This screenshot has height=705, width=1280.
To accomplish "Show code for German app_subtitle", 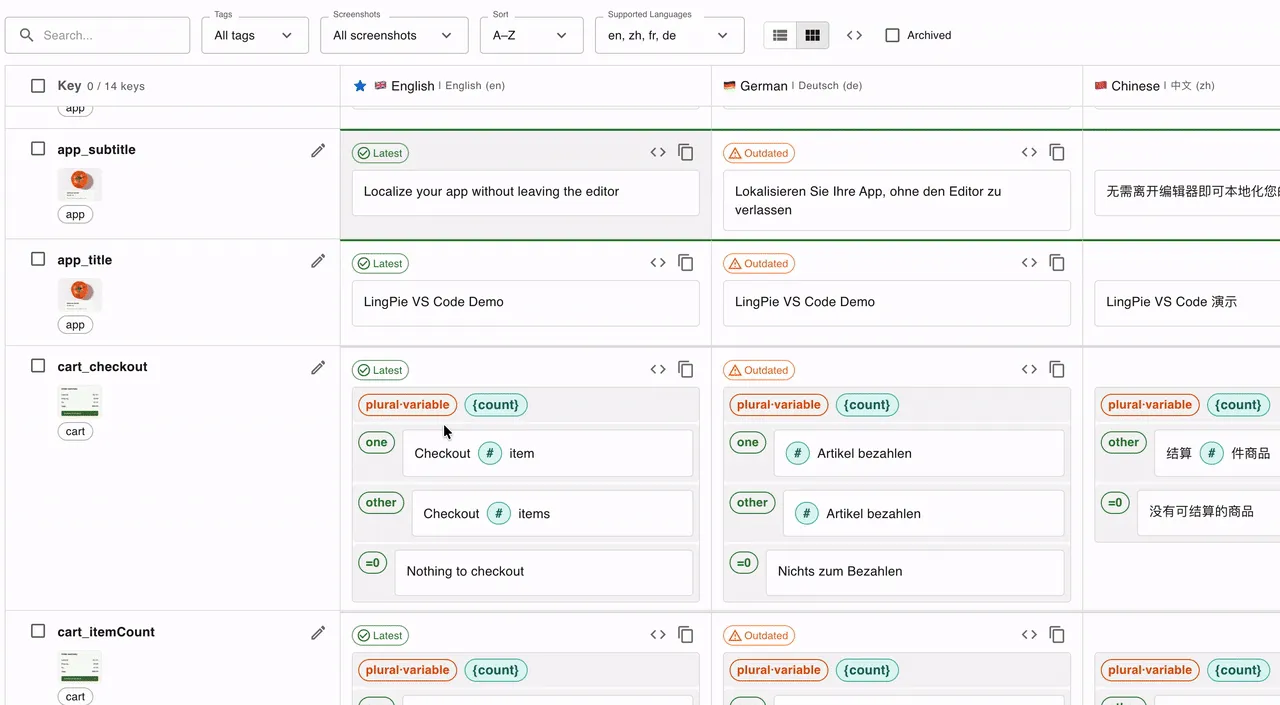I will click(x=1029, y=153).
